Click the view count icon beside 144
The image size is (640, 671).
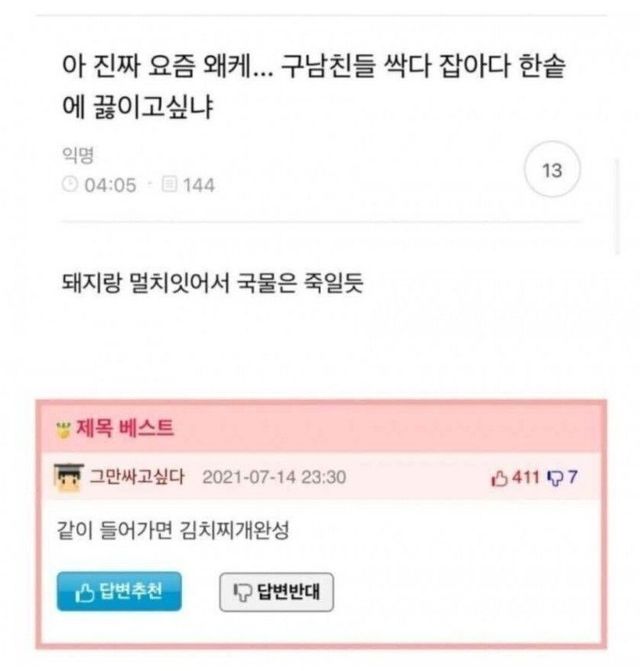point(169,184)
